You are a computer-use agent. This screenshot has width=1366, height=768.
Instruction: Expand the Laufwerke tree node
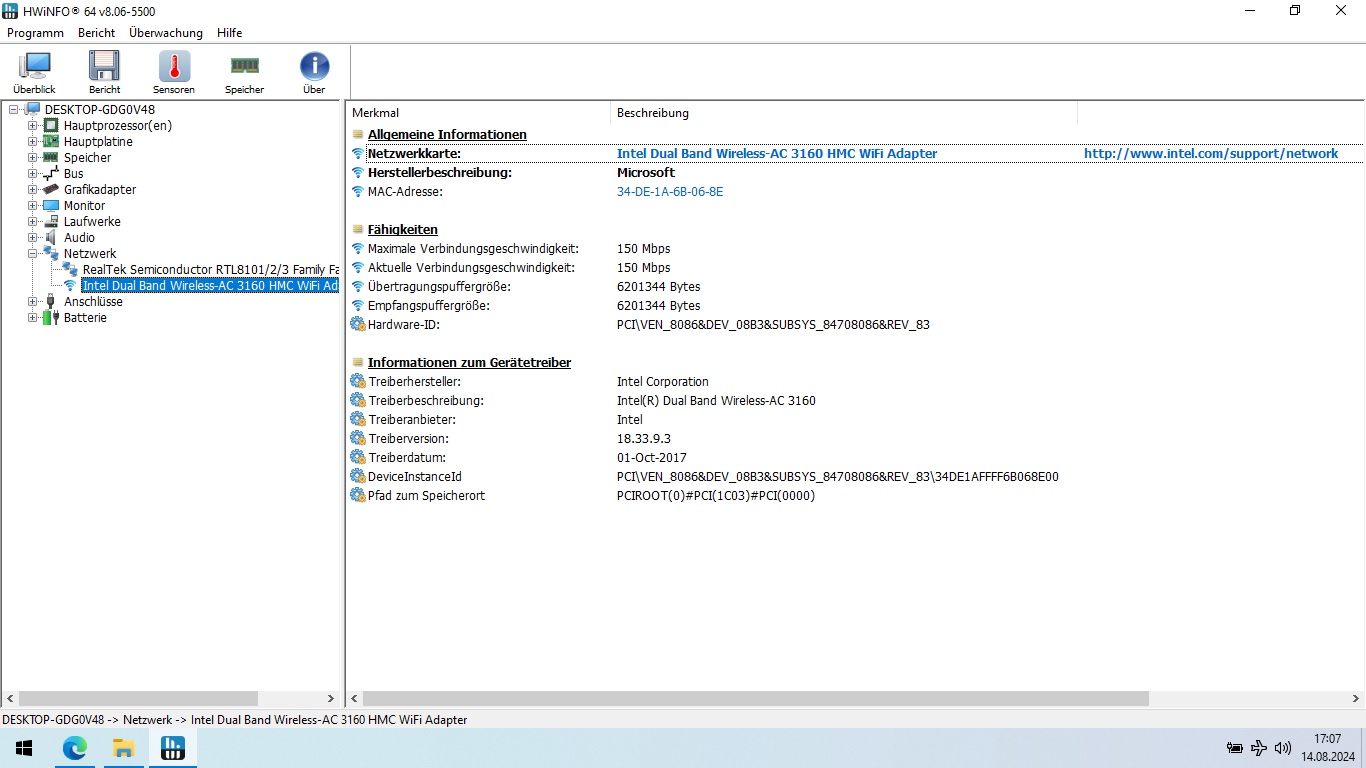pos(33,222)
